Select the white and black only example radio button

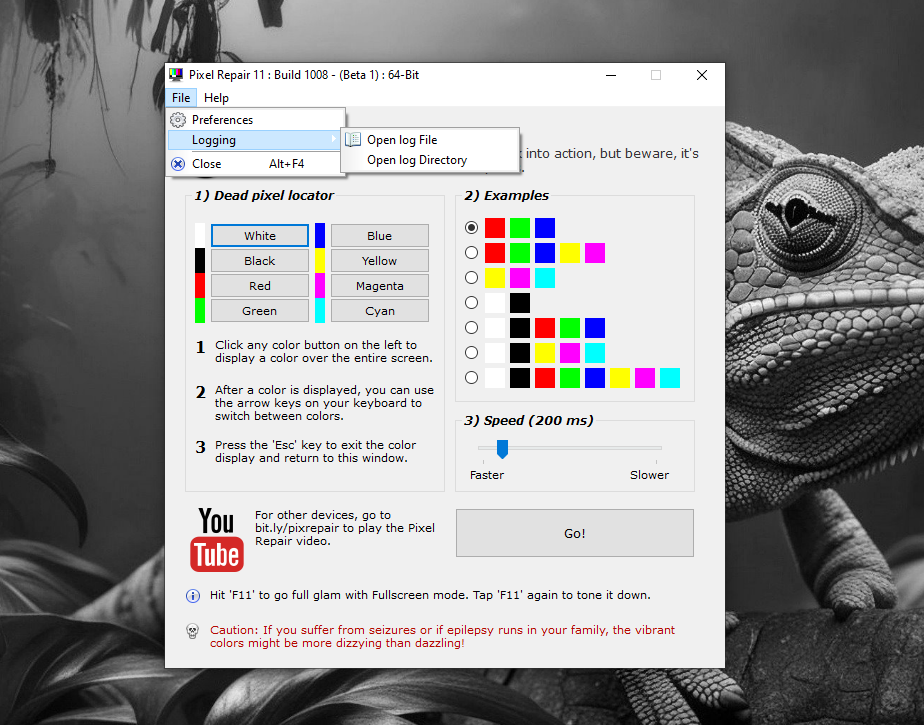[x=472, y=303]
